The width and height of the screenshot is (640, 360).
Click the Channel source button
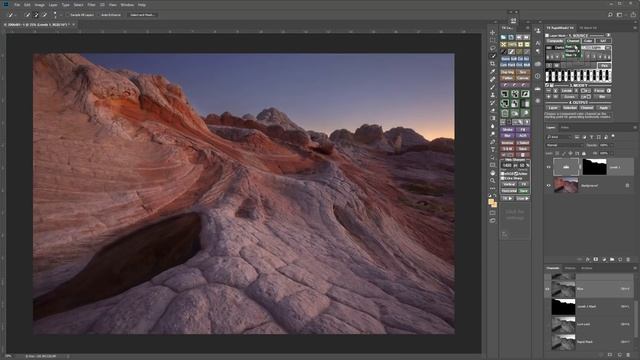[x=573, y=41]
